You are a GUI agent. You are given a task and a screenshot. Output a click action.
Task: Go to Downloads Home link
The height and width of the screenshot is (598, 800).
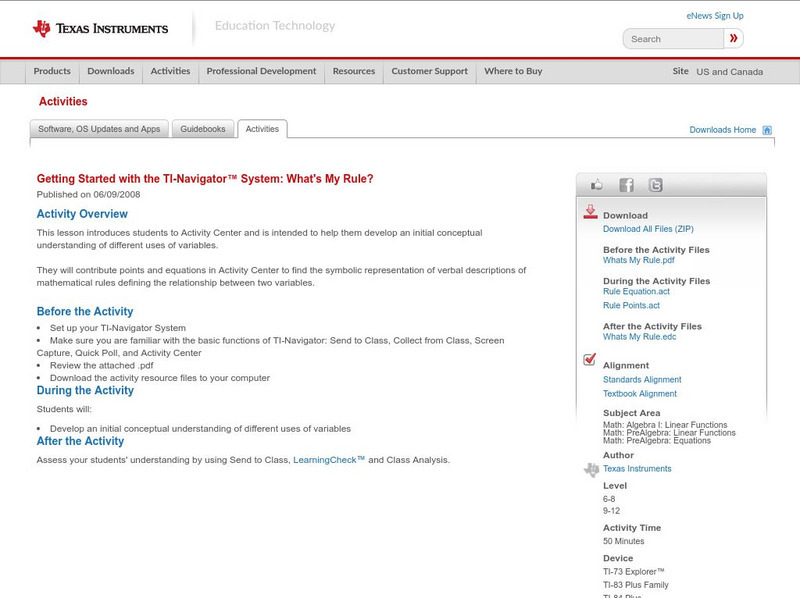click(722, 130)
